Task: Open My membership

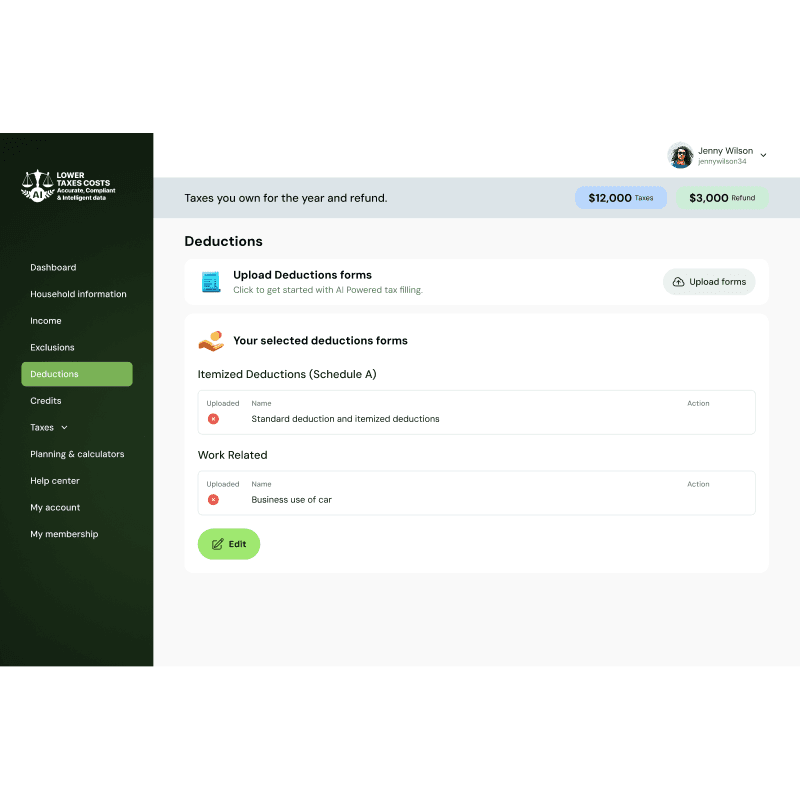Action: (64, 534)
